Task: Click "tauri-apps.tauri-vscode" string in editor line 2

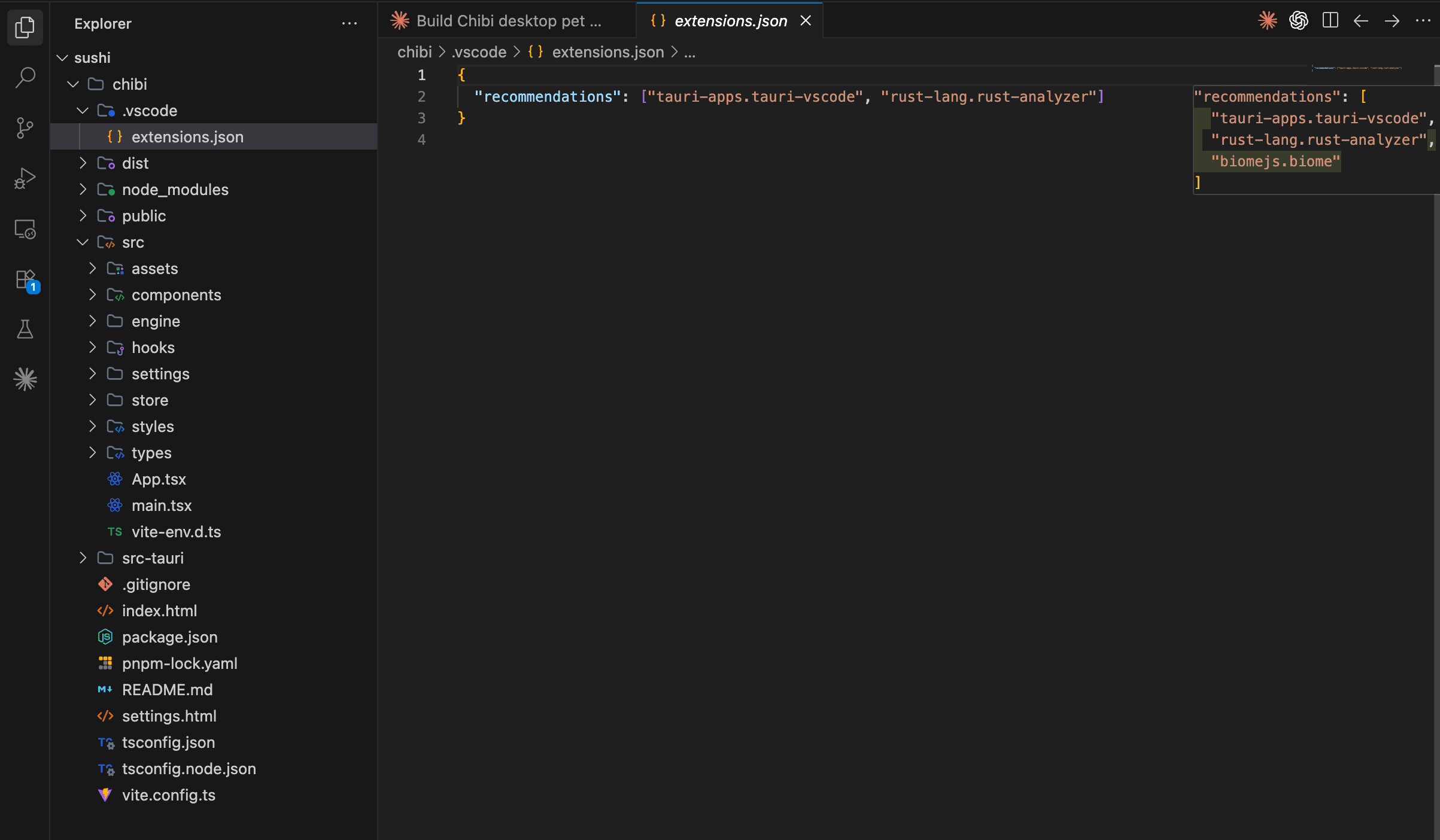Action: 755,96
